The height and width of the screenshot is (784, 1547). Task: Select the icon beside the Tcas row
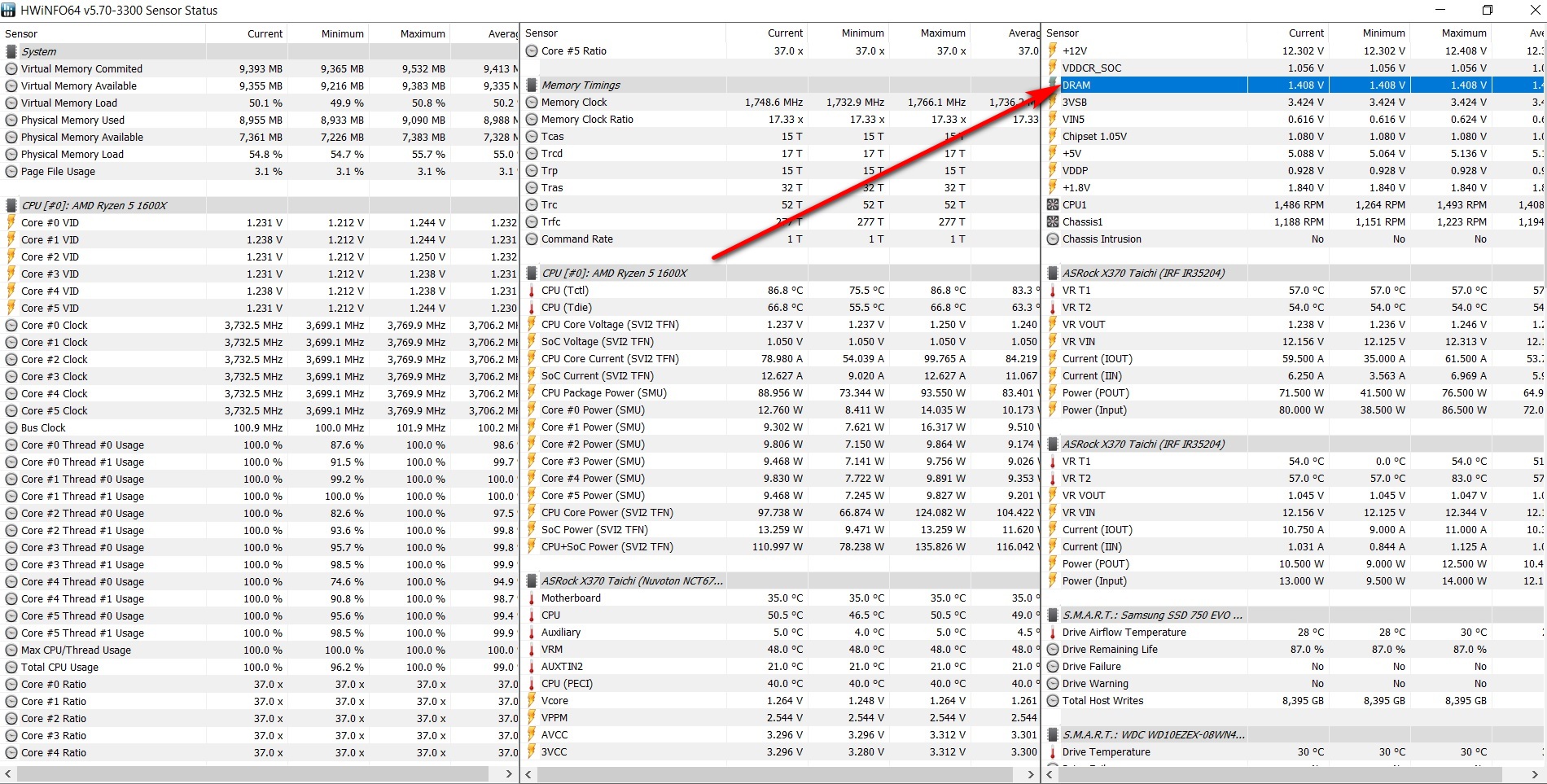pyautogui.click(x=532, y=137)
